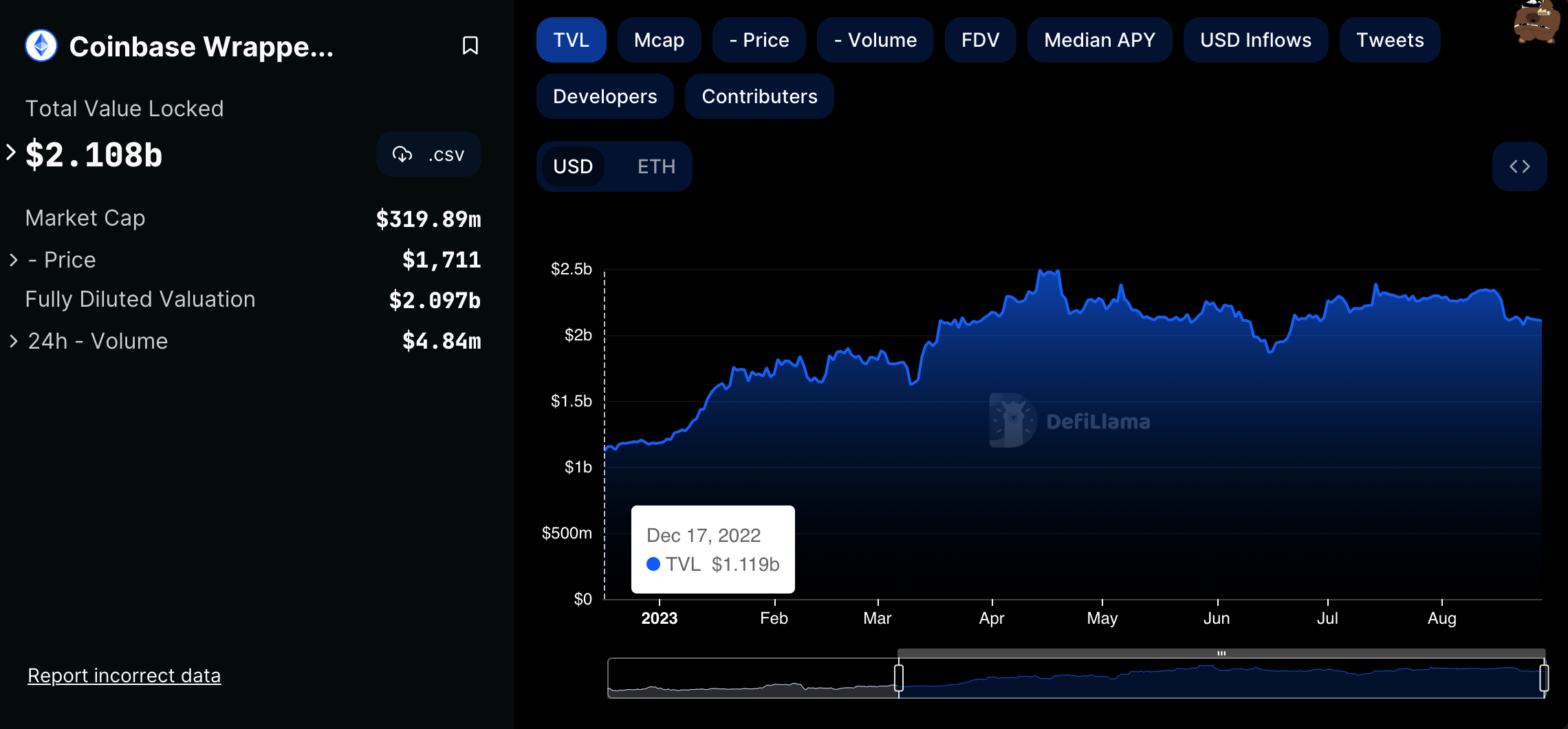Click the Coinbase Wrapped ETH token logo

point(41,46)
